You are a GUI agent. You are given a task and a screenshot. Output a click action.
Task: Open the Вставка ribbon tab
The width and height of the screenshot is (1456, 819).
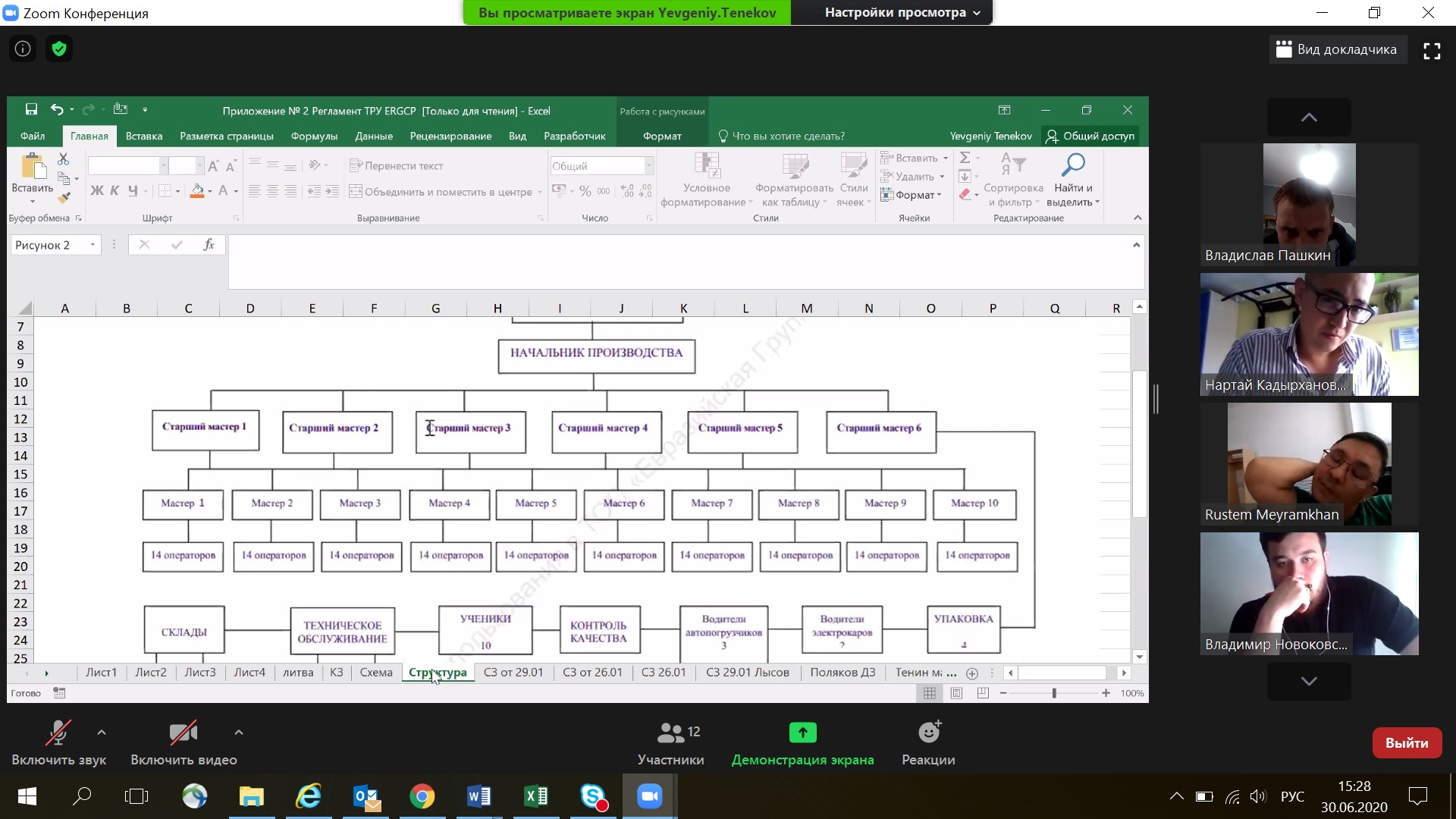pos(144,136)
